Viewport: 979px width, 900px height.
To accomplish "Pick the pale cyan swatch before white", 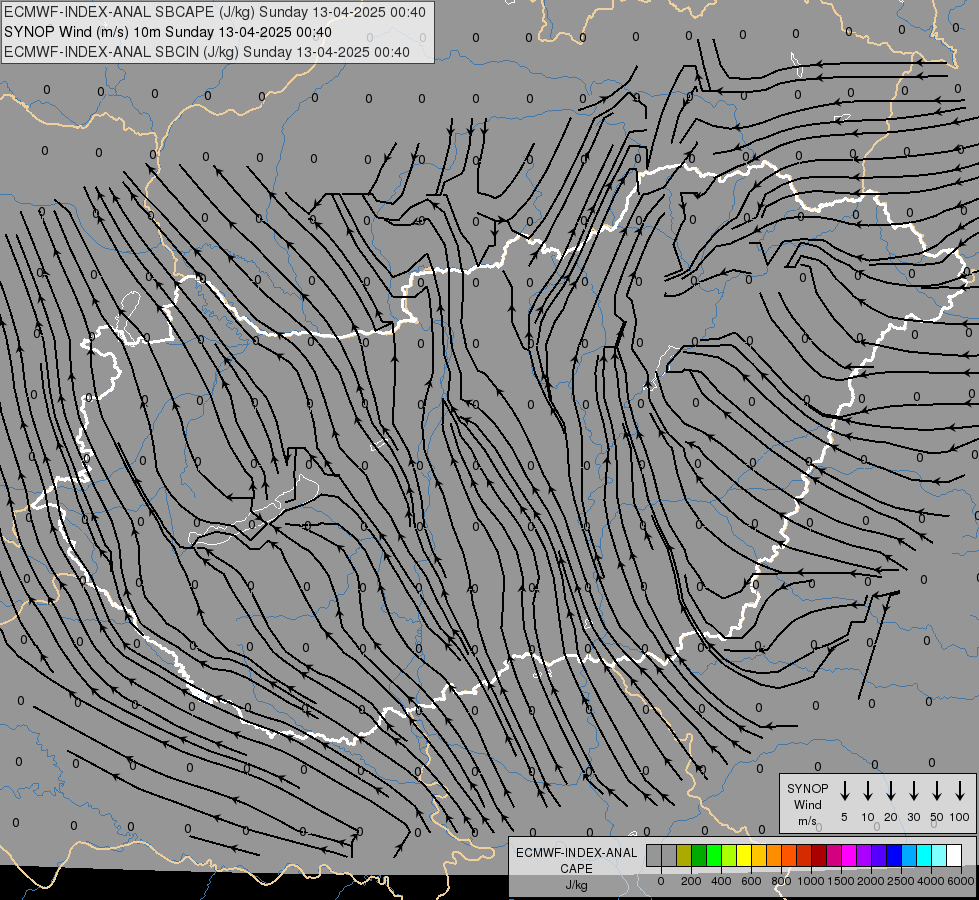I will pos(938,855).
